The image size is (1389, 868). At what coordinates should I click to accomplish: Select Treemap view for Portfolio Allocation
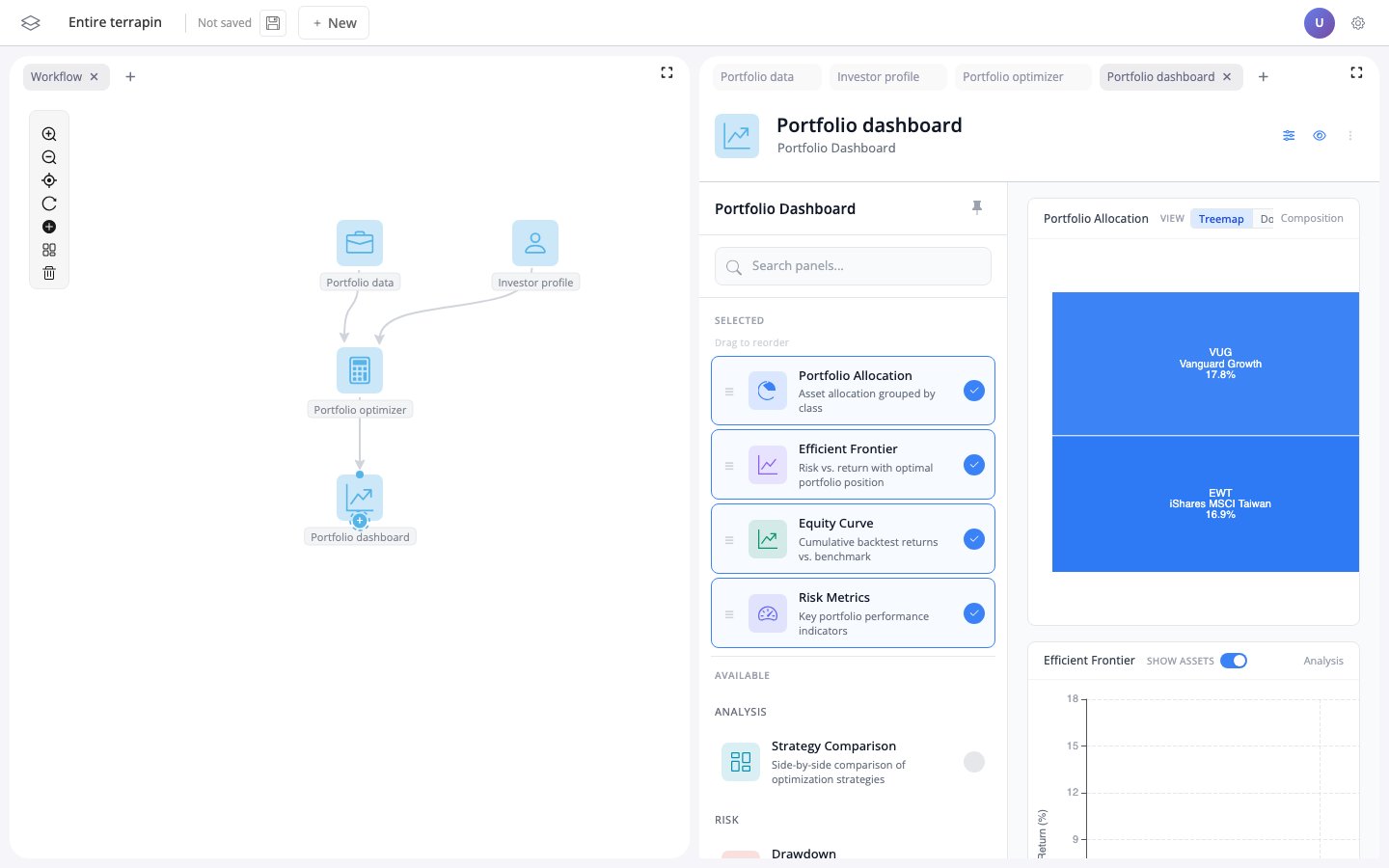pos(1221,219)
